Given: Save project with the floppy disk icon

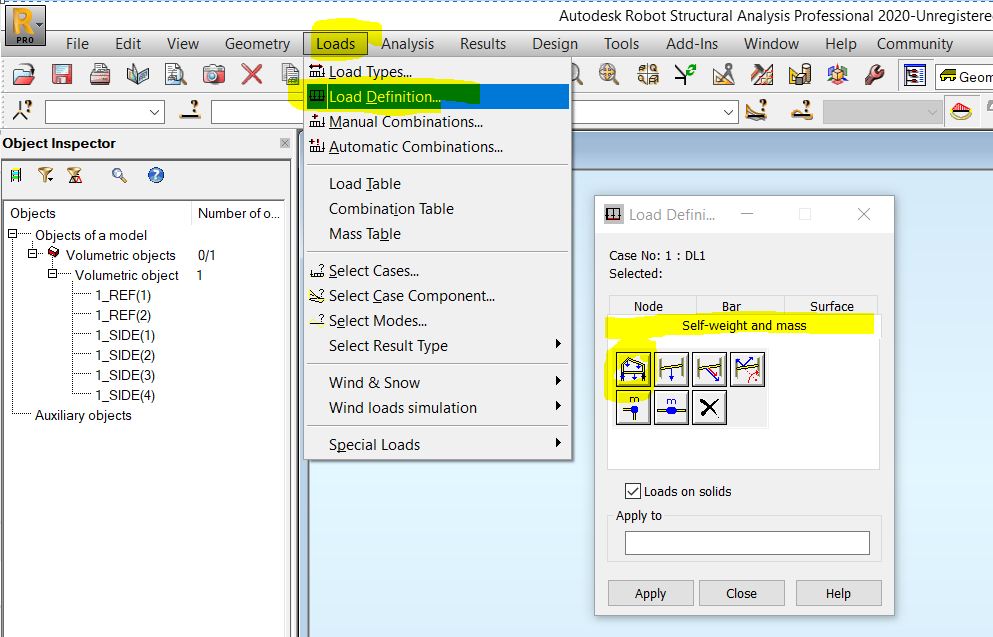Looking at the screenshot, I should (x=61, y=75).
